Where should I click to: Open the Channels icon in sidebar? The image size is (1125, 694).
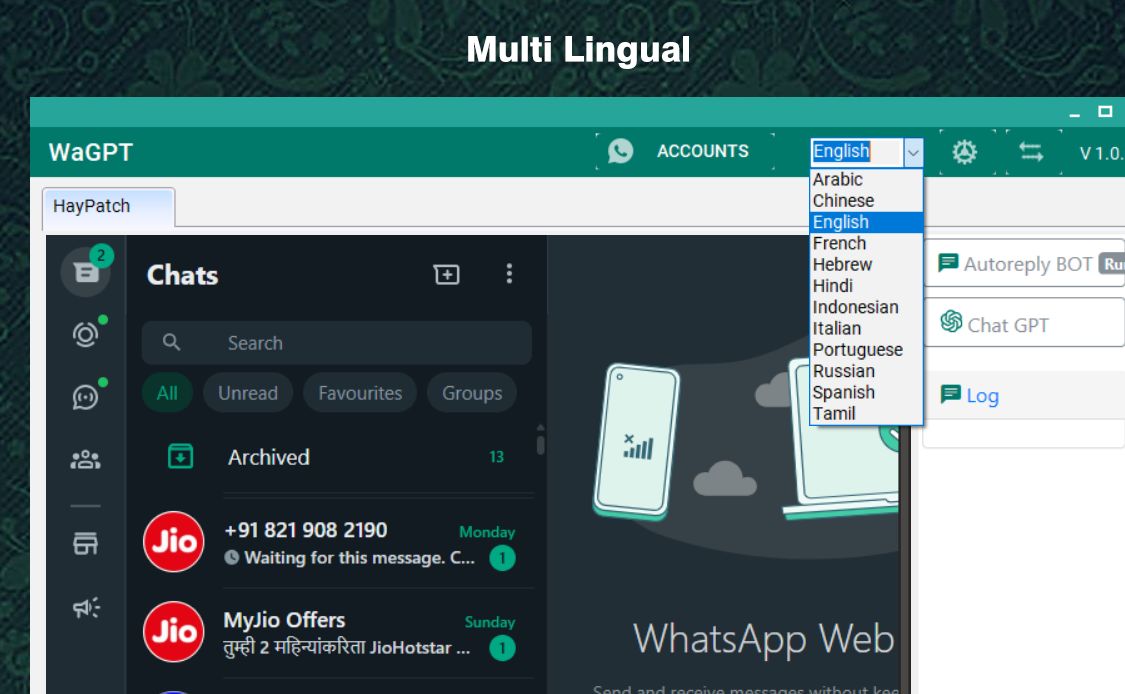click(85, 396)
